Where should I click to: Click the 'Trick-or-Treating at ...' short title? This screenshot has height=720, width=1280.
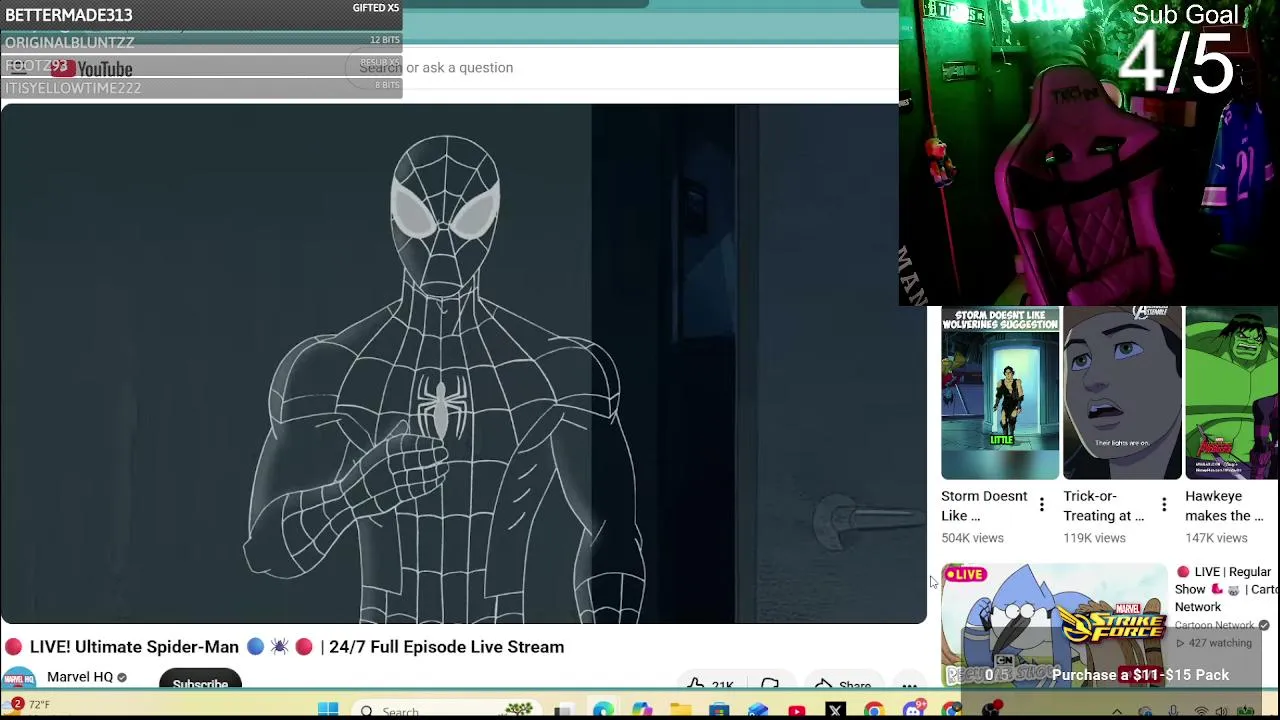(1104, 506)
